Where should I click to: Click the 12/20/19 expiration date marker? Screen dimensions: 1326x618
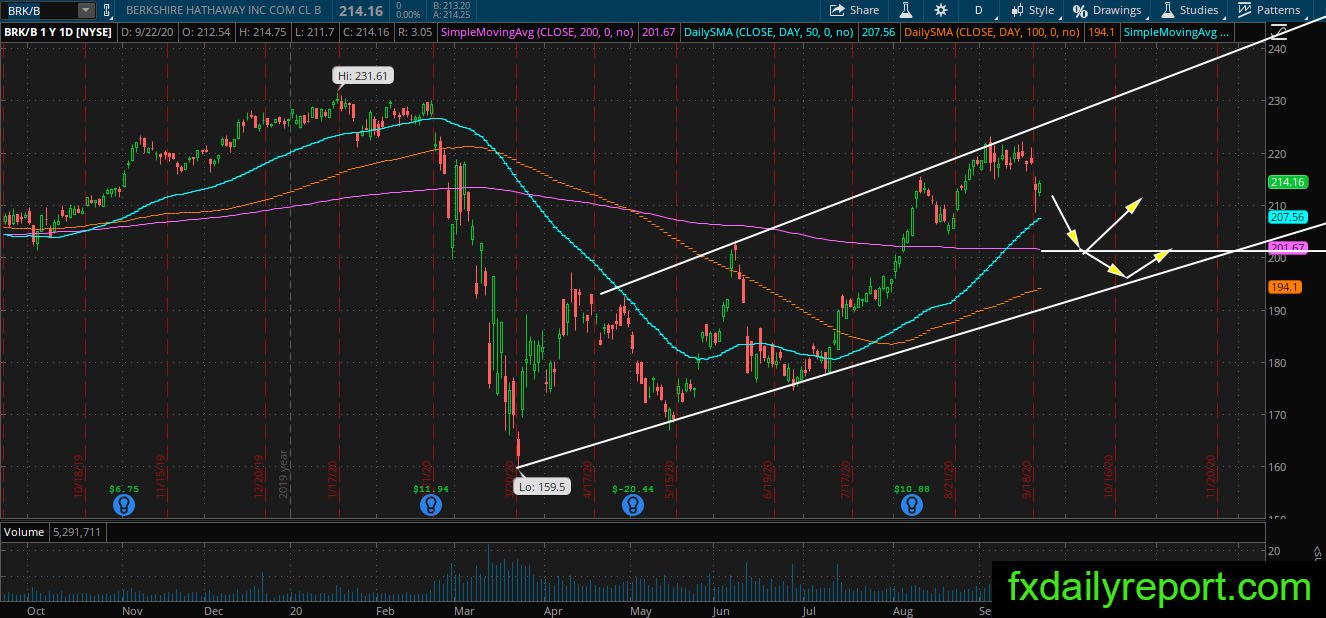click(257, 477)
